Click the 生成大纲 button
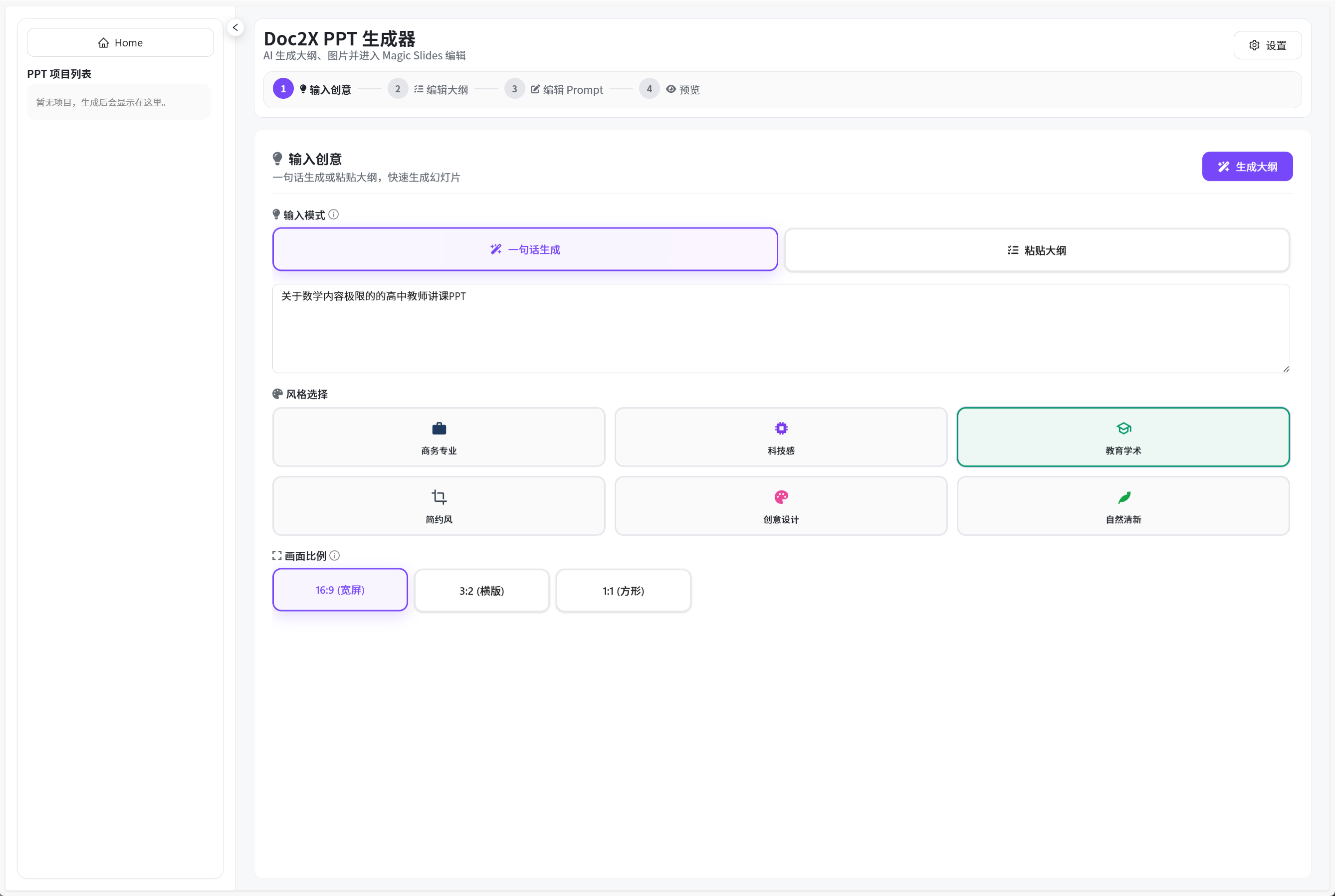This screenshot has height=896, width=1335. [x=1247, y=167]
